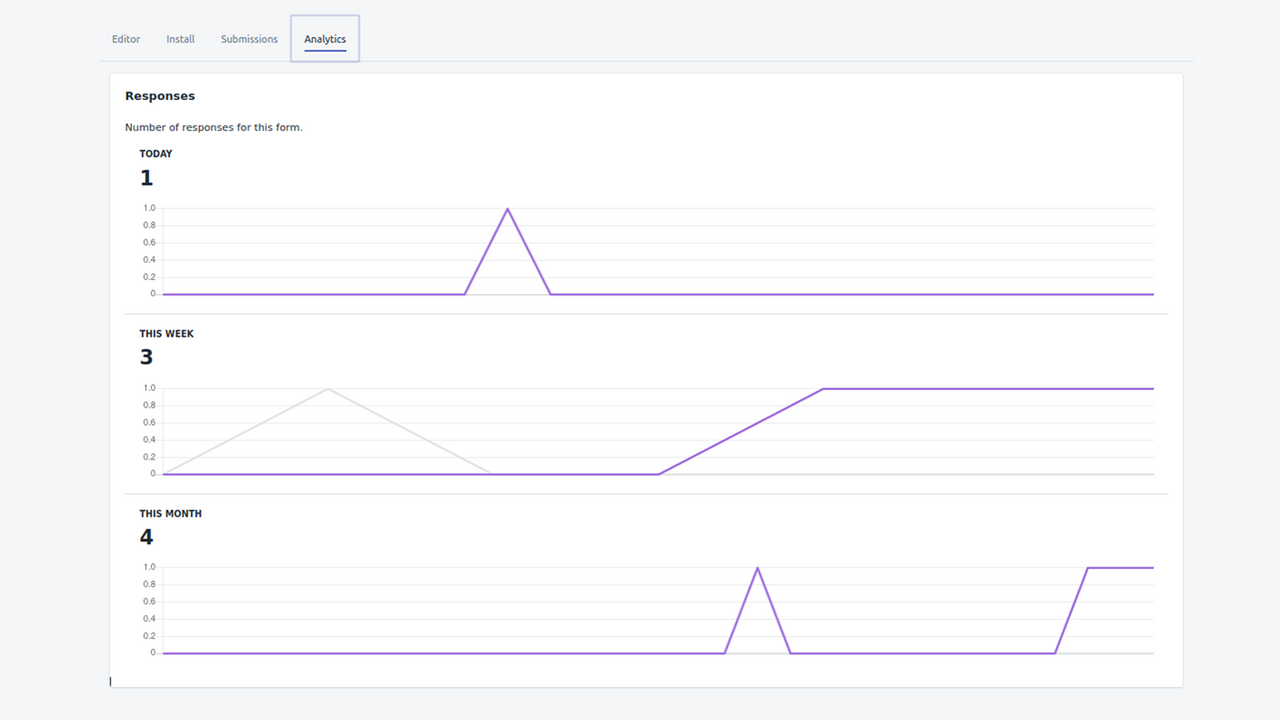Open the Submissions tab
The height and width of the screenshot is (720, 1280).
[249, 39]
